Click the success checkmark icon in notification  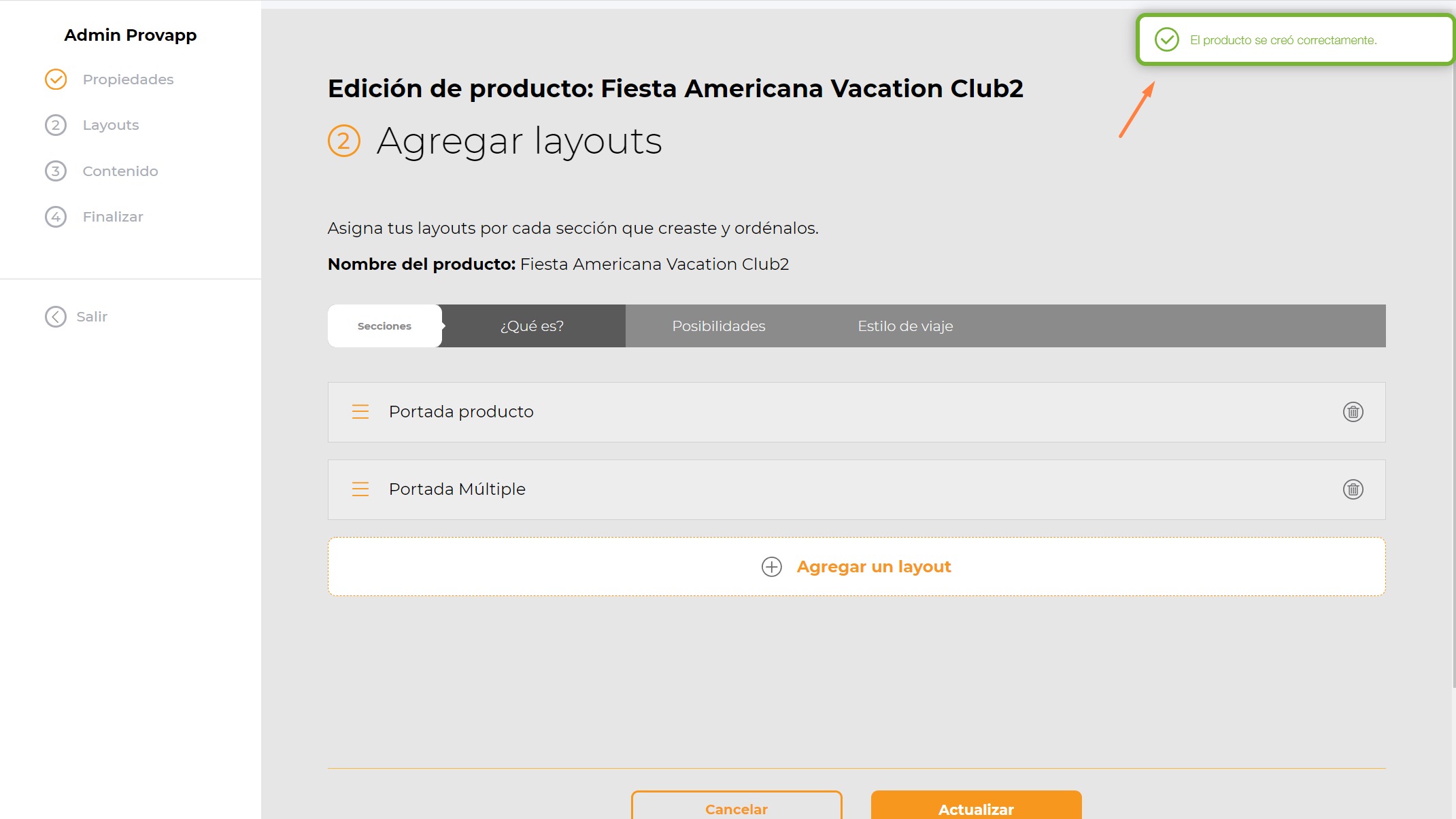[x=1167, y=40]
